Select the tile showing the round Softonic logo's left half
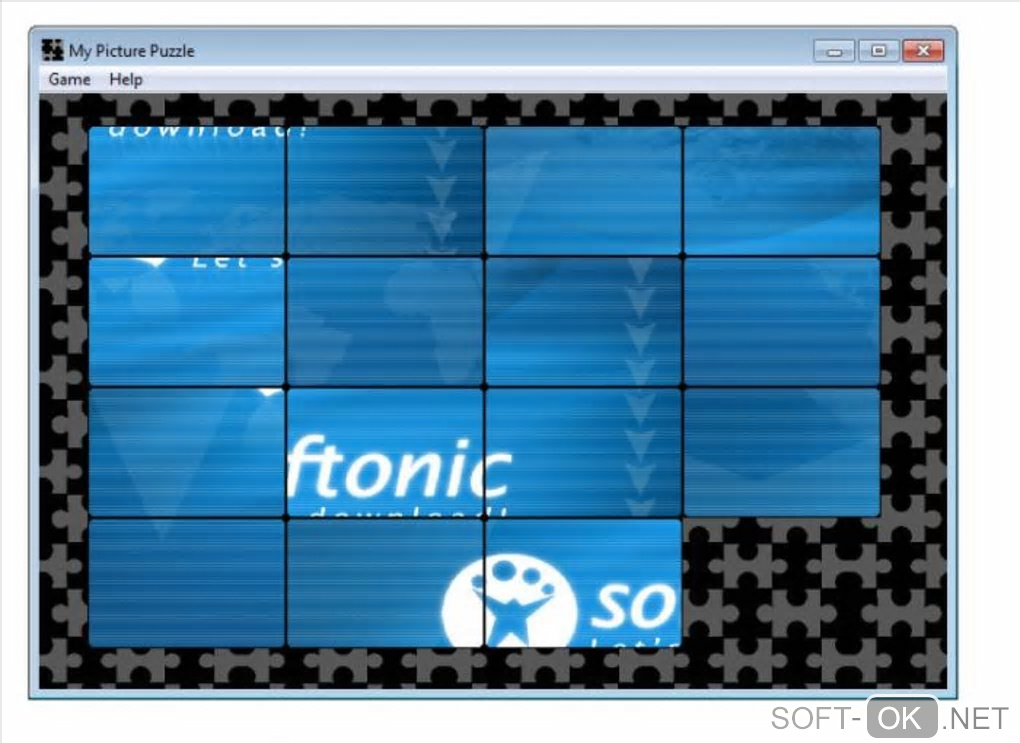 385,583
